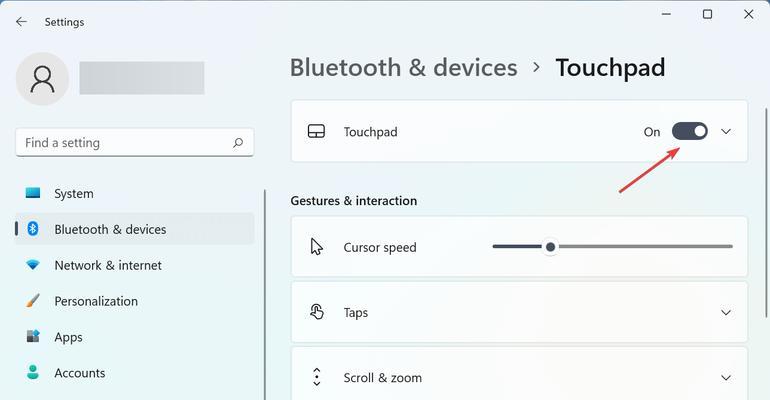Click the user profile avatar icon
Screen dimensions: 770x400
pos(42,79)
